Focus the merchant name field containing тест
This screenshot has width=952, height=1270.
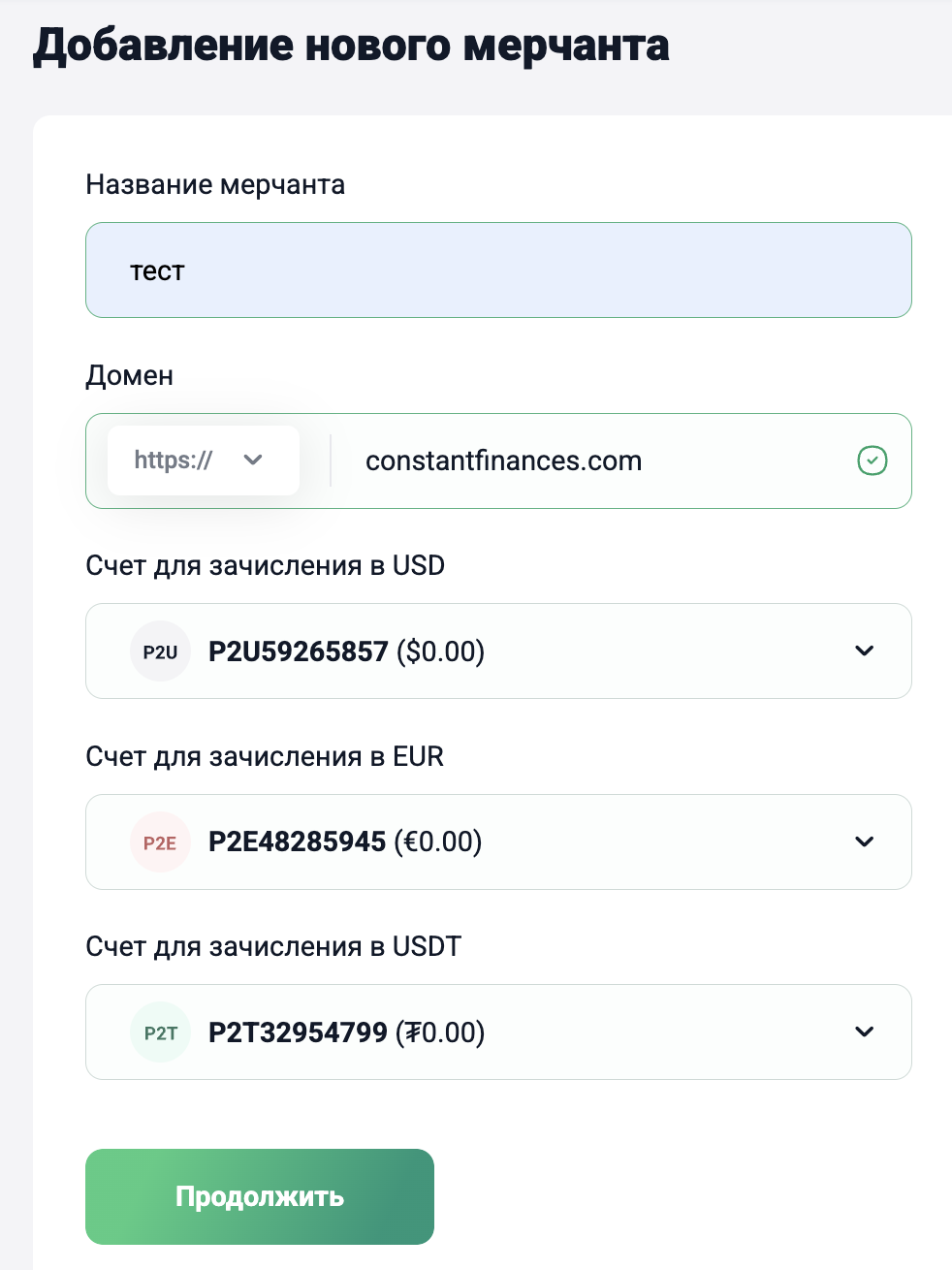tap(498, 270)
